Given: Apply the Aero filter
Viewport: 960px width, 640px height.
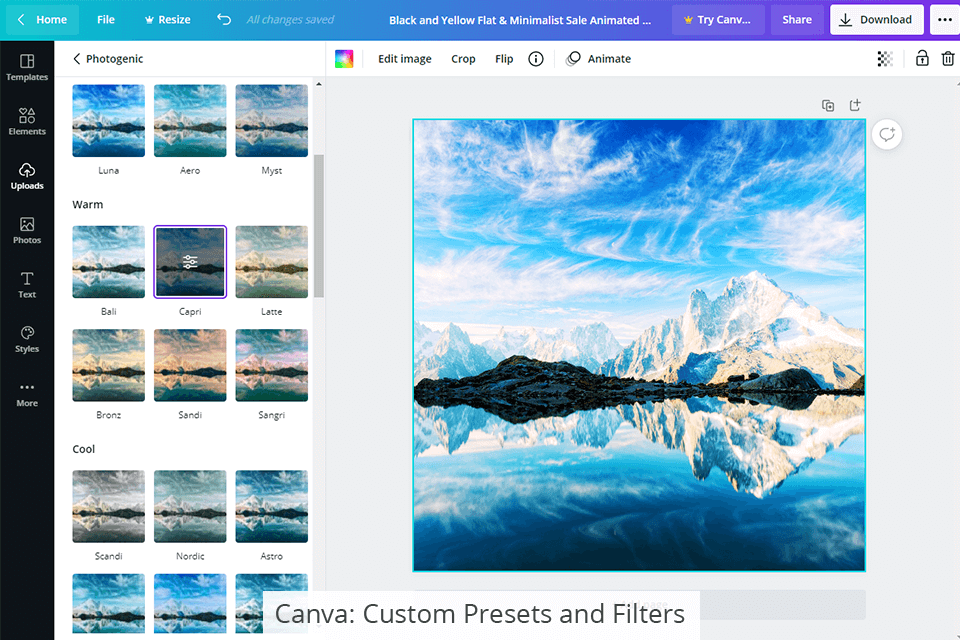Looking at the screenshot, I should coord(190,121).
